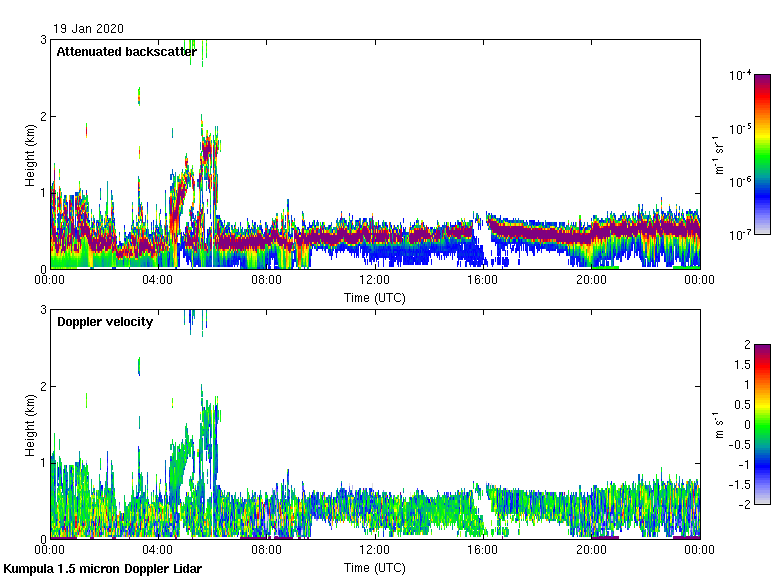The width and height of the screenshot is (780, 580).
Task: Select the Doppler velocity plot title
Action: tap(105, 322)
